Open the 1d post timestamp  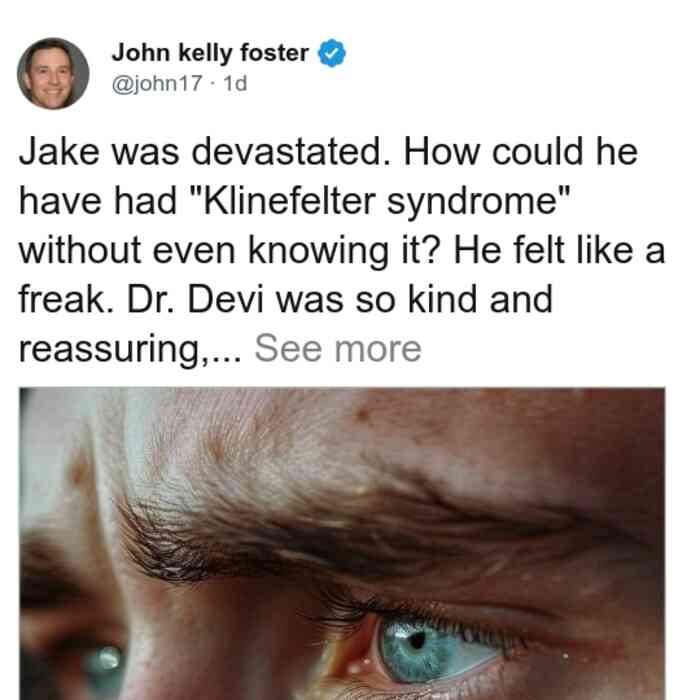(235, 83)
